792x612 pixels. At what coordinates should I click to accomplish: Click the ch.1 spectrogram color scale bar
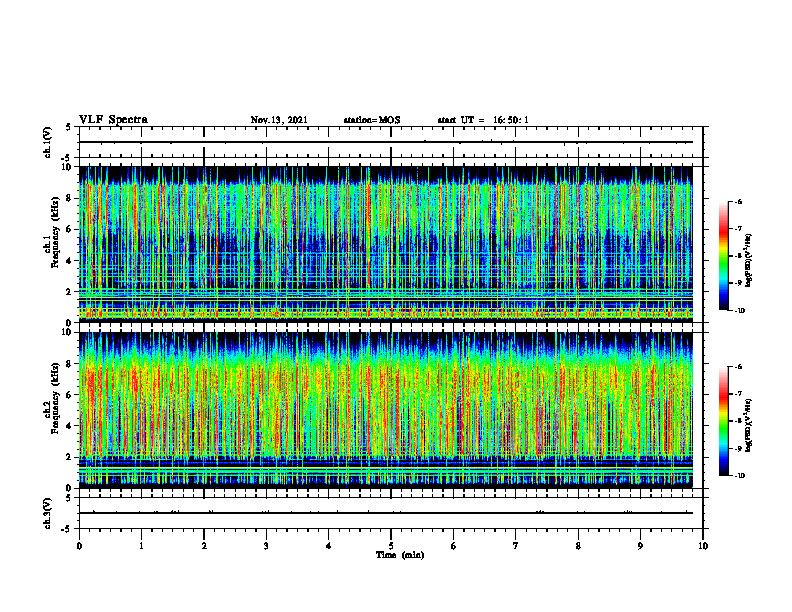(723, 256)
